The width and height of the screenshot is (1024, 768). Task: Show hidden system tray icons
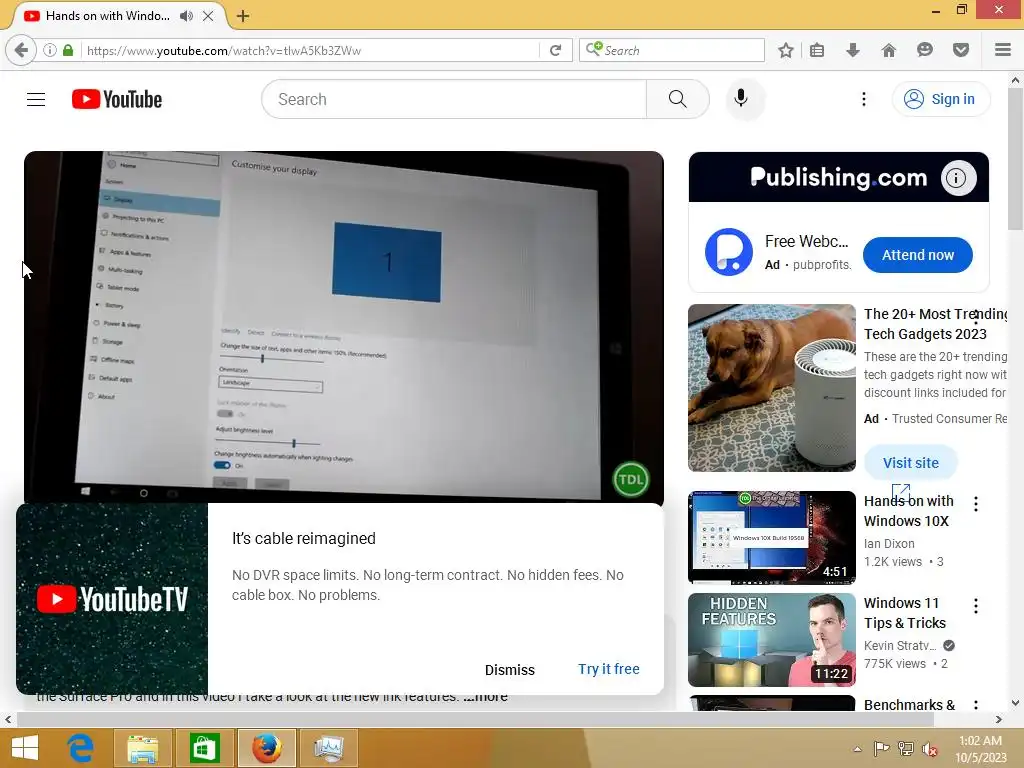pos(857,749)
